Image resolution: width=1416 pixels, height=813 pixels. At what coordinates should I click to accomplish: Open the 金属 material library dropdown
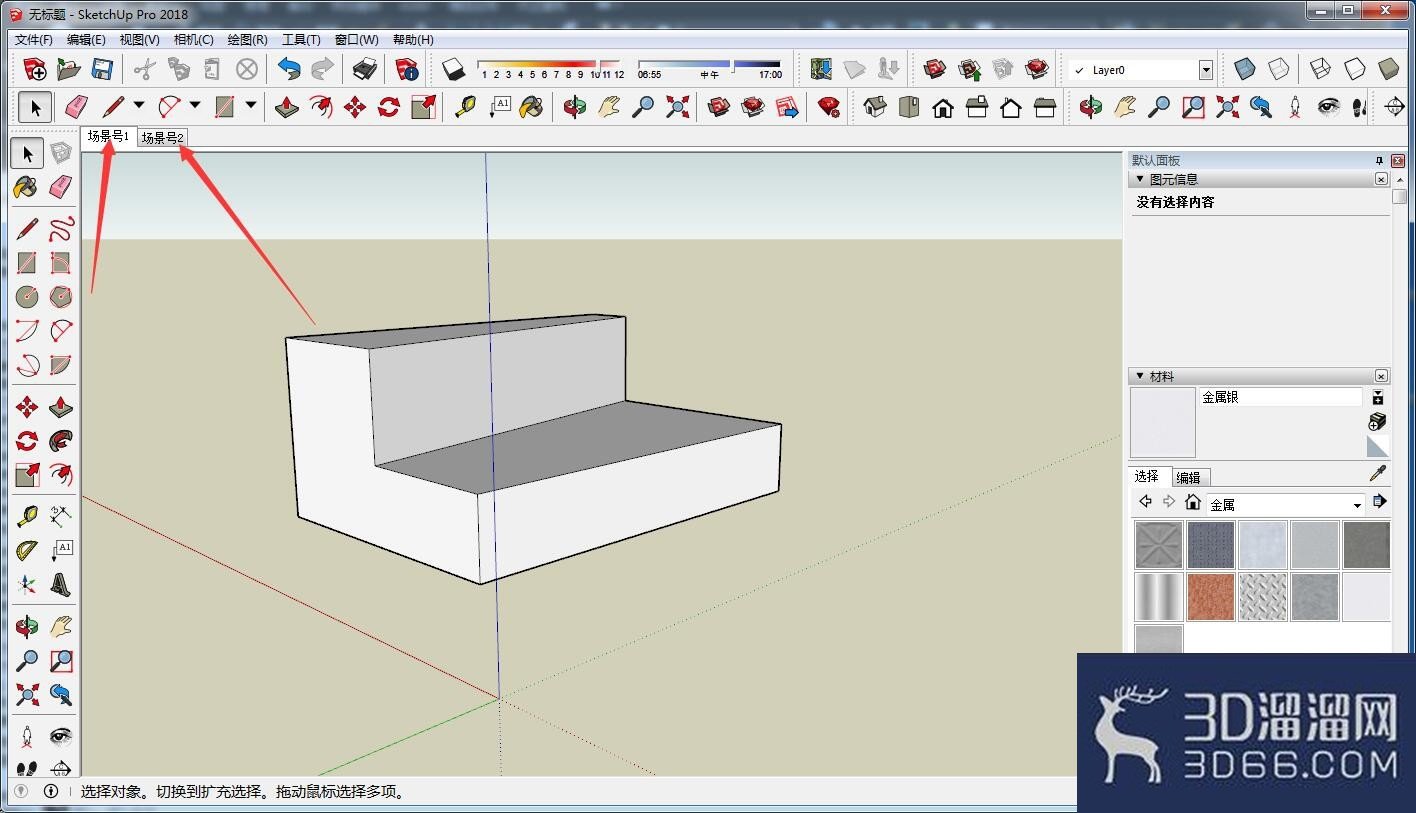1286,505
